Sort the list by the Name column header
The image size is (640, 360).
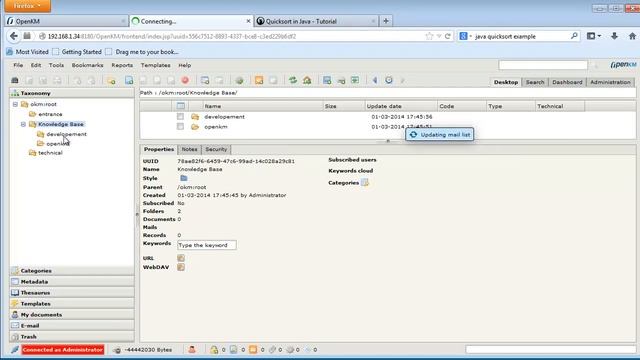(263, 106)
